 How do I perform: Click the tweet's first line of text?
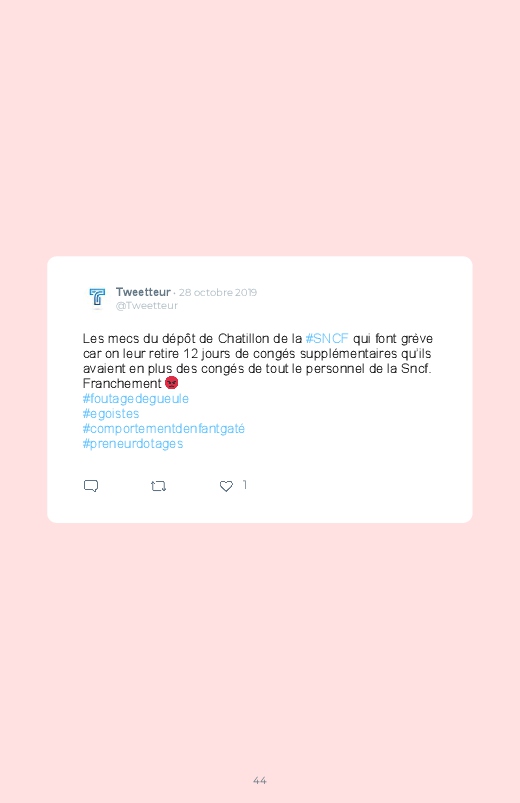[258, 339]
